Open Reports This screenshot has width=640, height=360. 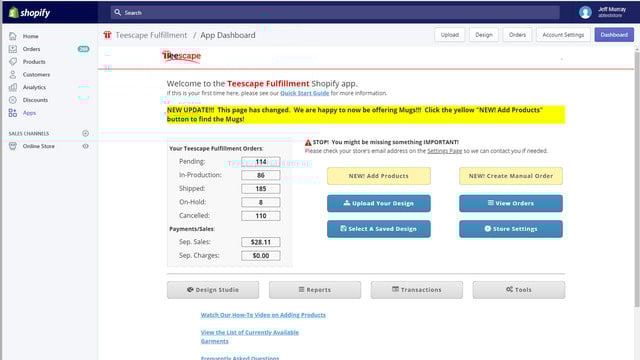click(x=315, y=290)
